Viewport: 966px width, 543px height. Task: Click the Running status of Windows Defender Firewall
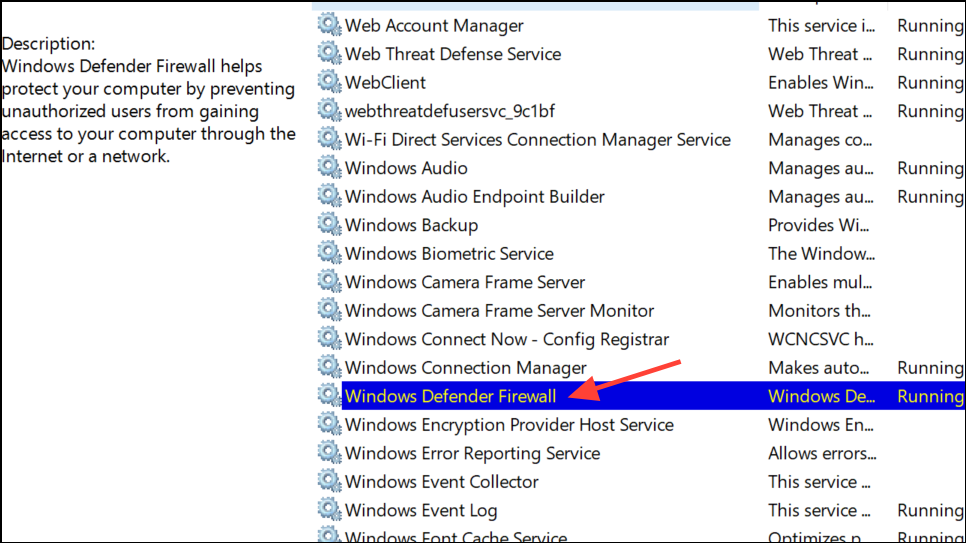click(930, 396)
